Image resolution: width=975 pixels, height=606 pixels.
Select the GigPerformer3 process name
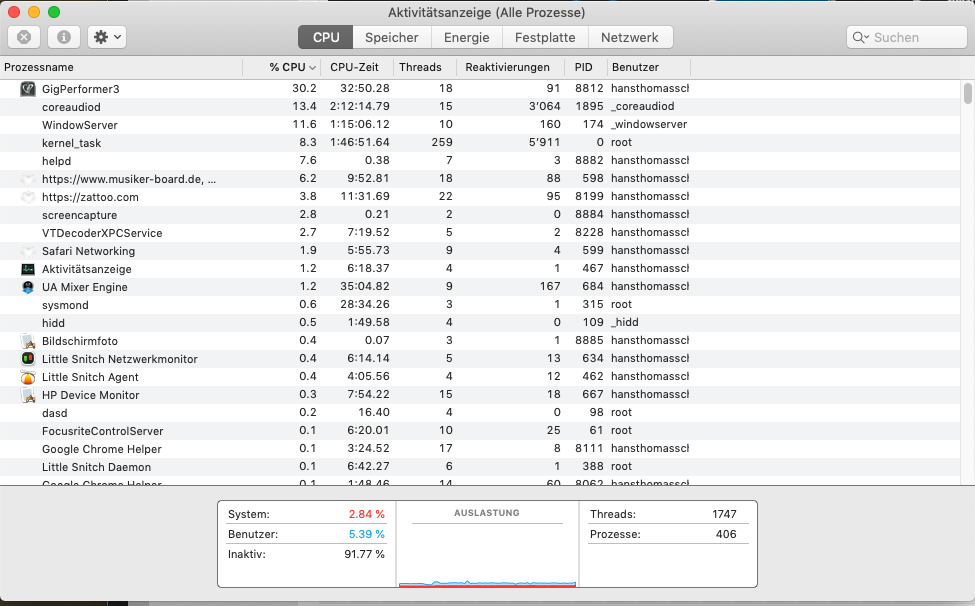pyautogui.click(x=81, y=89)
